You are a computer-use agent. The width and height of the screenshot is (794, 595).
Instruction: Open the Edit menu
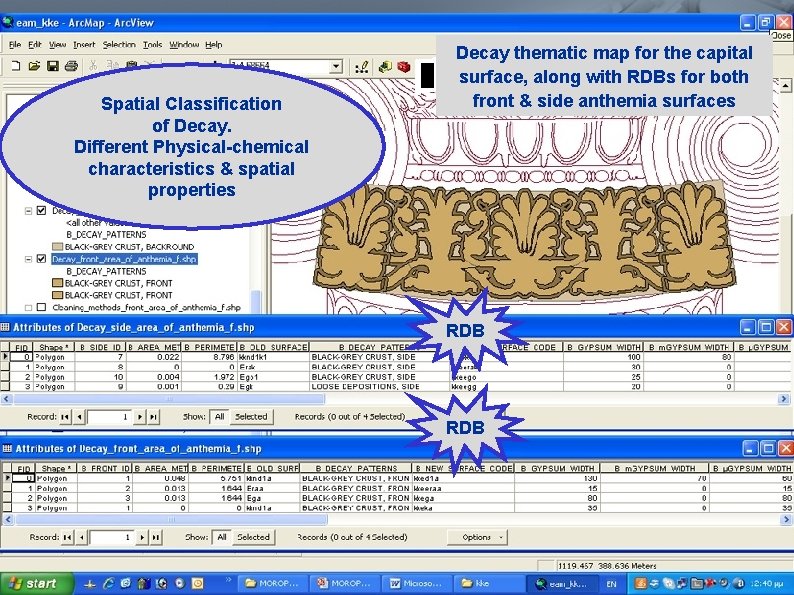pyautogui.click(x=34, y=45)
